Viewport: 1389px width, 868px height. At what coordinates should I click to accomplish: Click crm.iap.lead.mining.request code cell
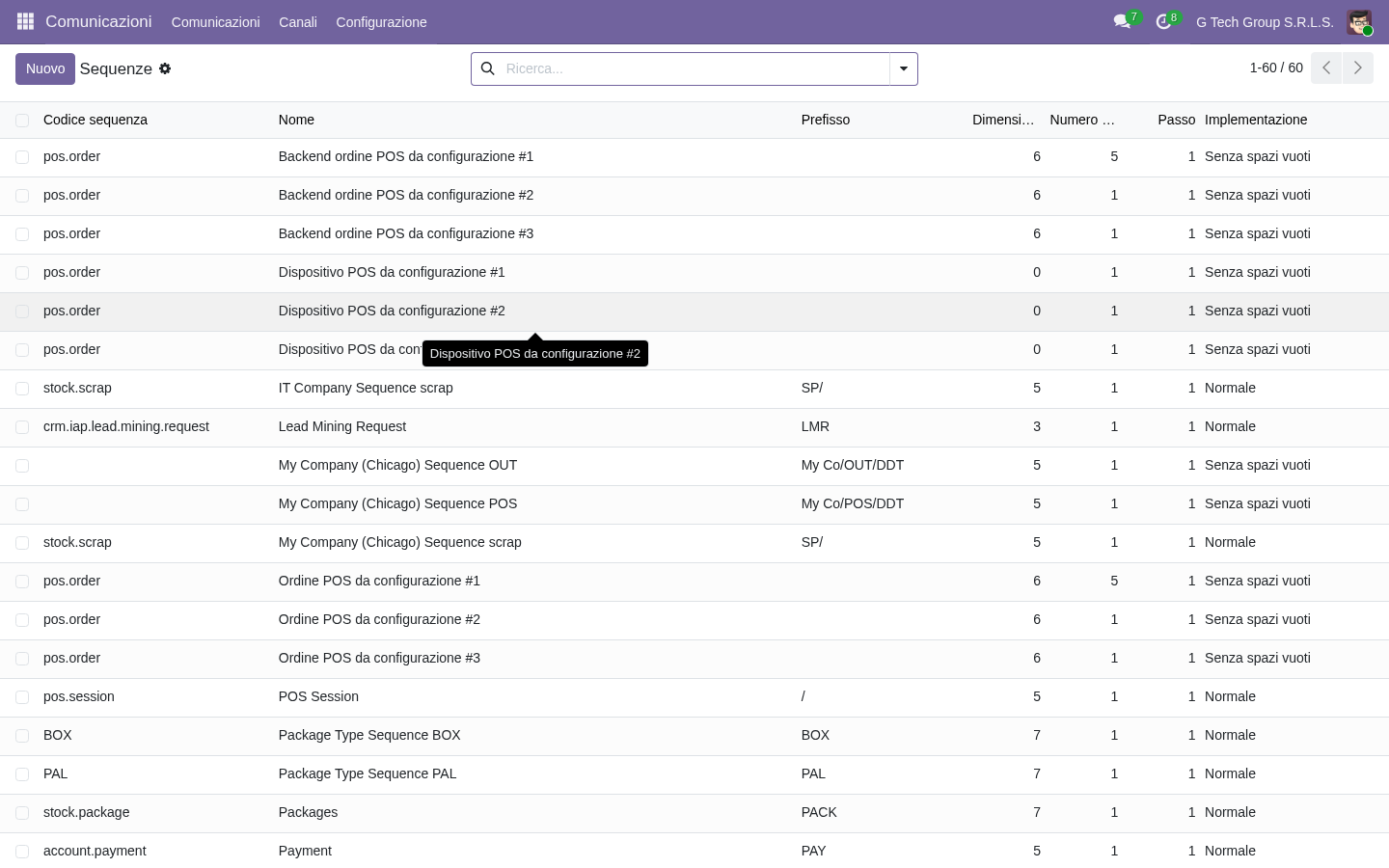click(x=126, y=426)
